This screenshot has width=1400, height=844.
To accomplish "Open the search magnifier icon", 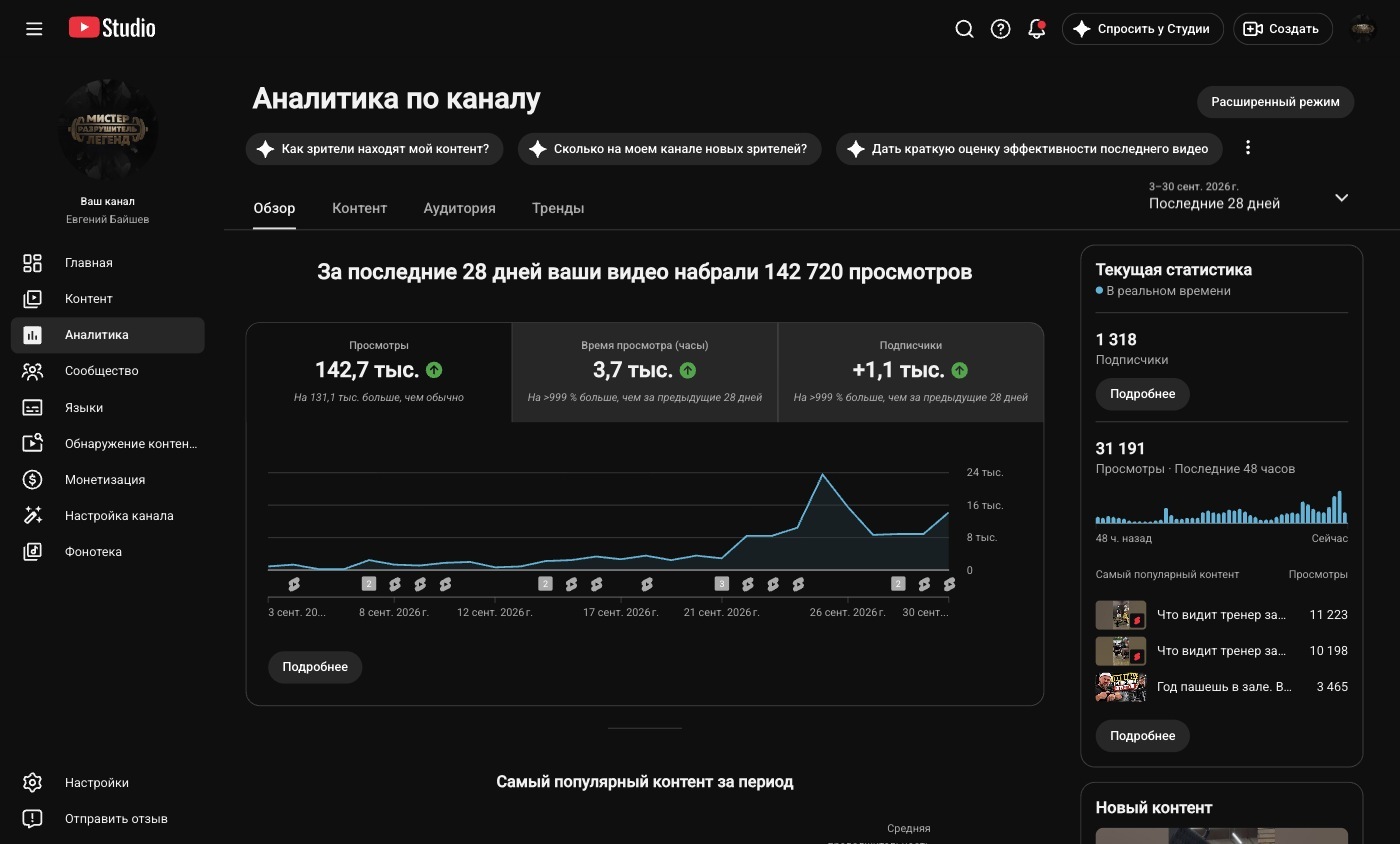I will pyautogui.click(x=964, y=29).
